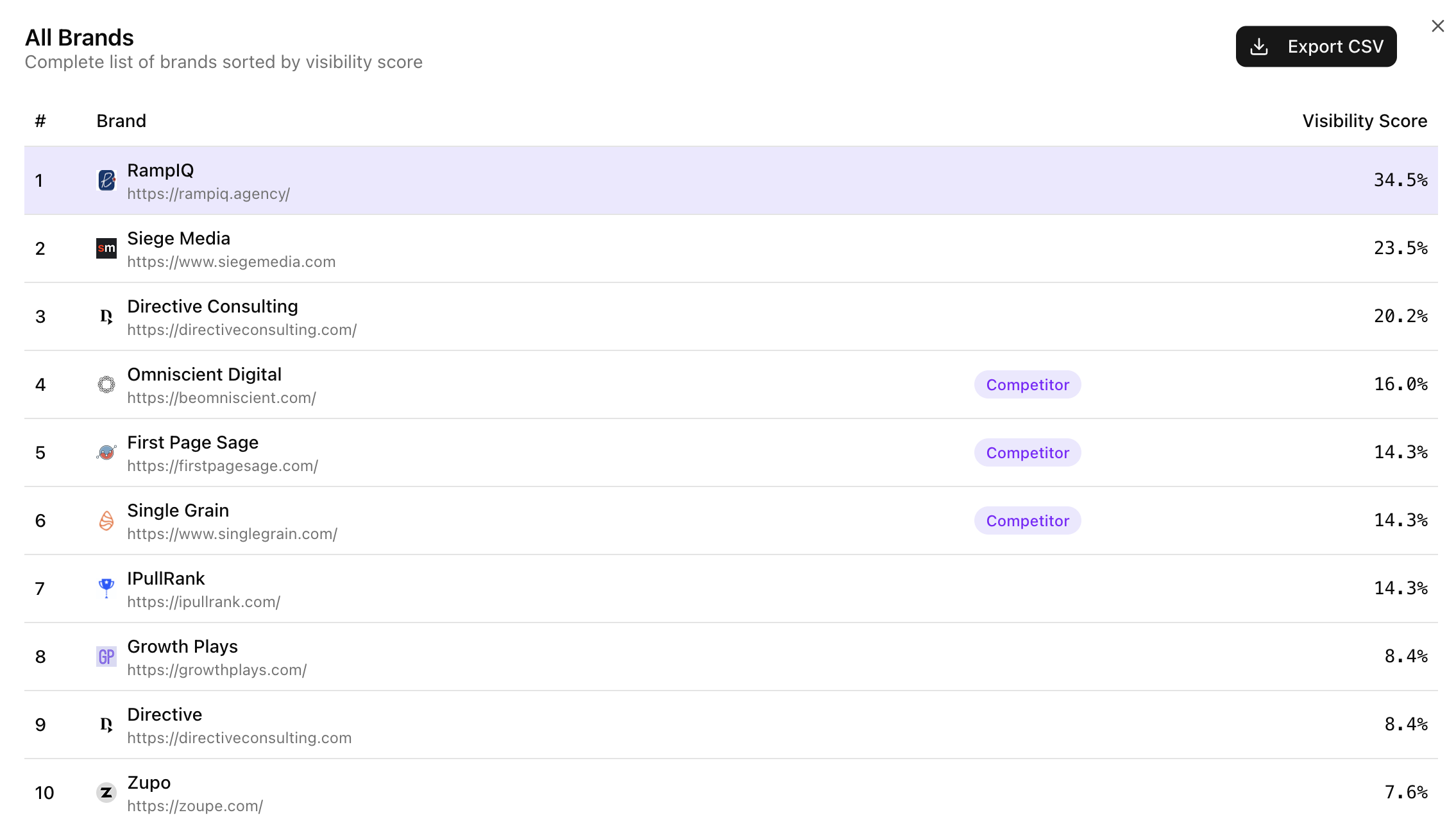Select the First Page Sage logo icon
Screen dimensions: 1456x833
coord(106,452)
